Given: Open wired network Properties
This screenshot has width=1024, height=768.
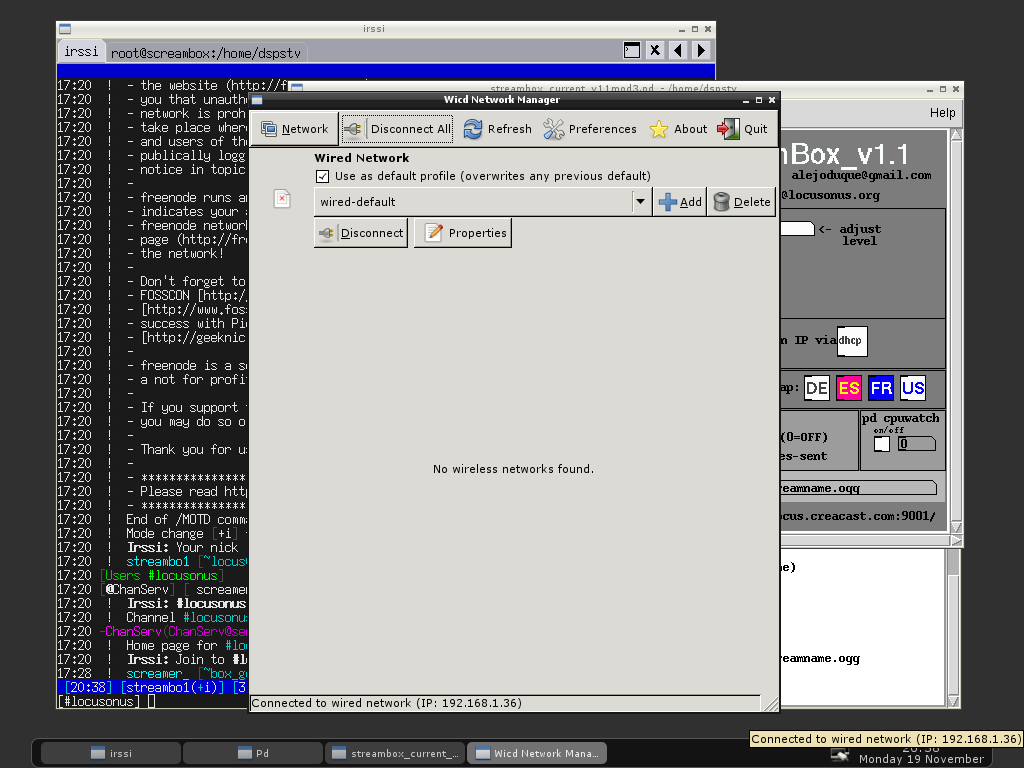Looking at the screenshot, I should [x=463, y=233].
